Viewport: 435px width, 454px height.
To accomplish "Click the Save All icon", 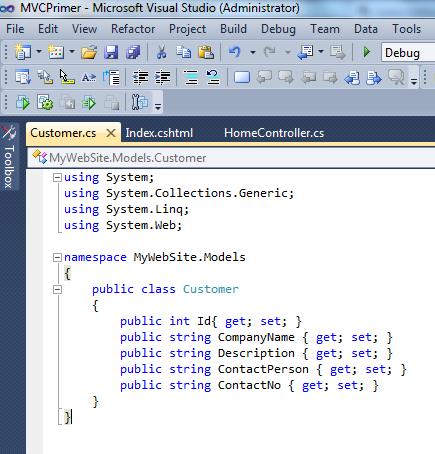I will [x=133, y=52].
